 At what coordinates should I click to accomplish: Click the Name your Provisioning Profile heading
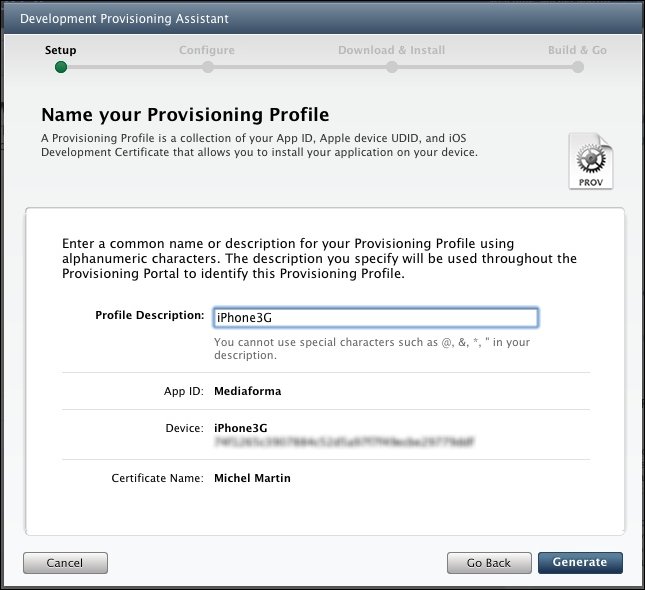185,115
